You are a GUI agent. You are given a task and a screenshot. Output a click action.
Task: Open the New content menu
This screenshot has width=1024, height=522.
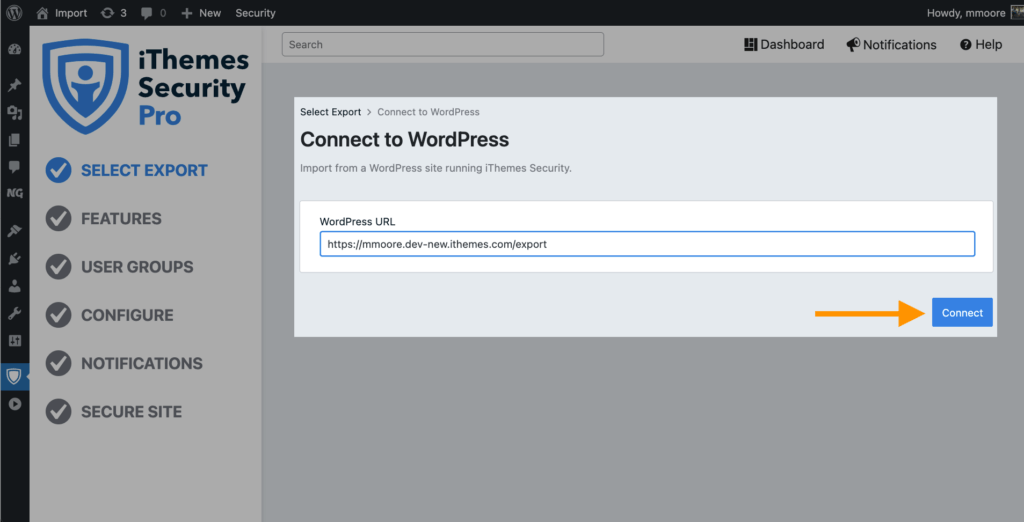click(201, 13)
